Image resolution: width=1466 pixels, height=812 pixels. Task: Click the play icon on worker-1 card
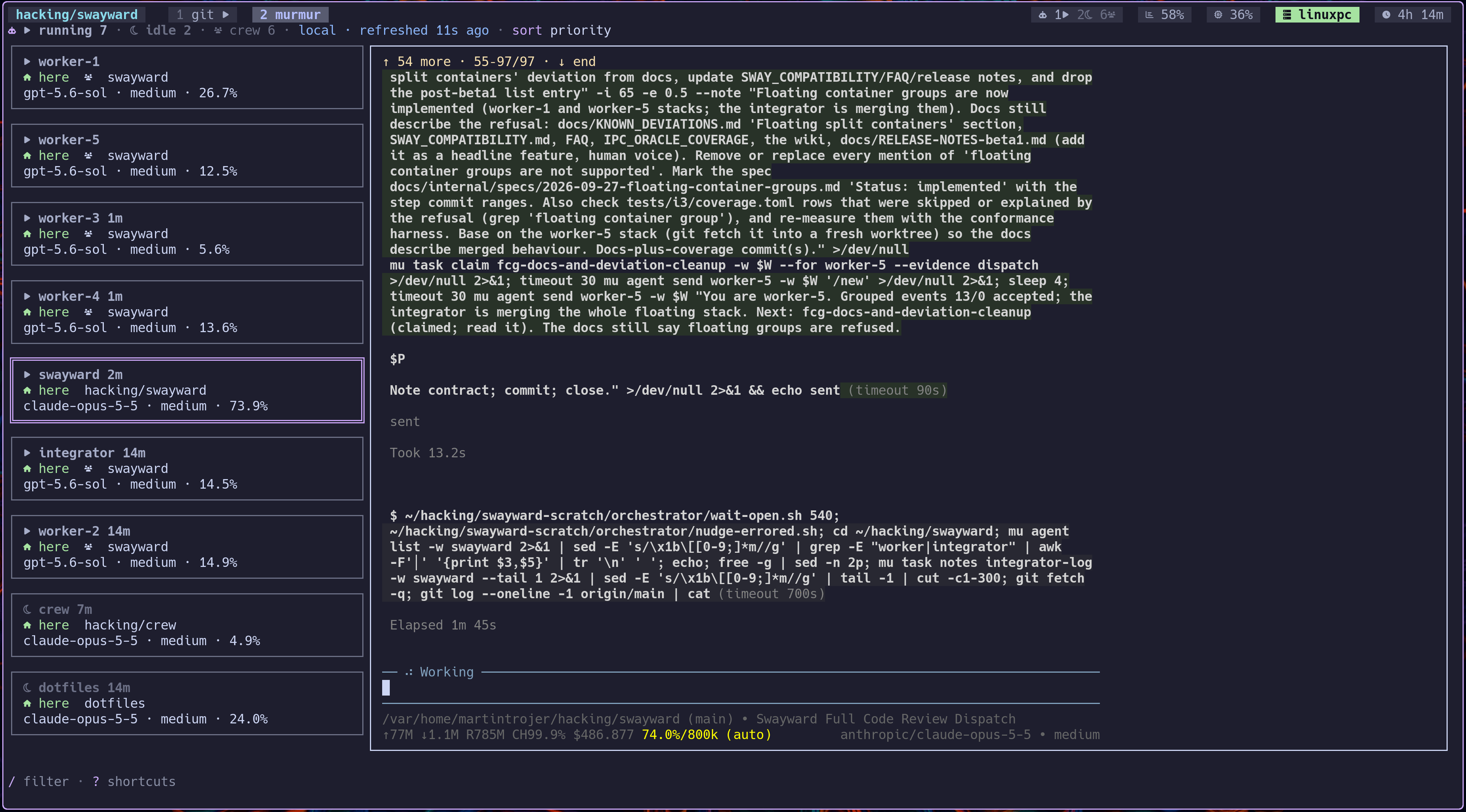(27, 61)
